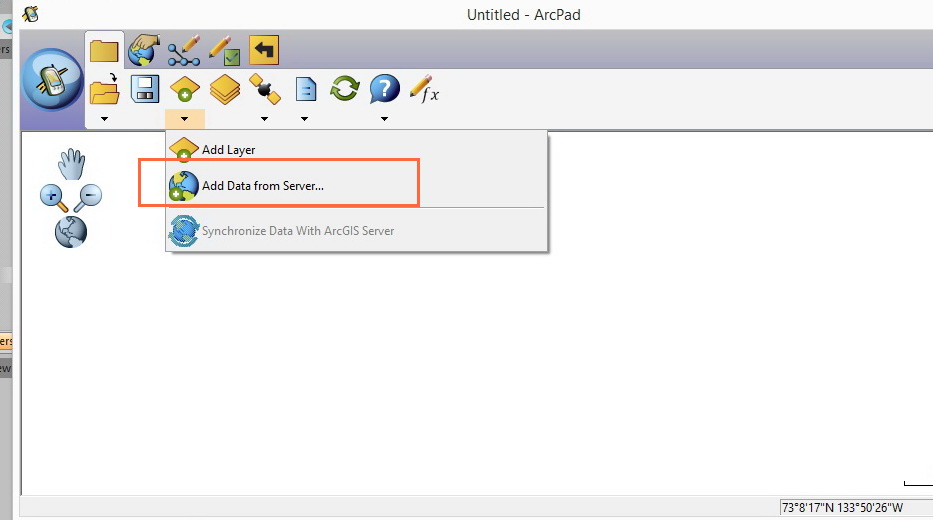Screen dimensions: 933x520
Task: Choose Add Data from Server menu item
Action: 356,186
